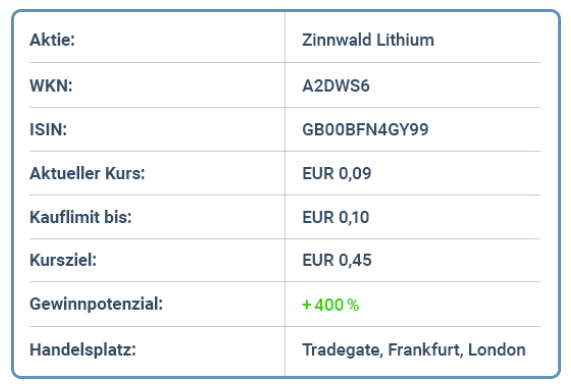The width and height of the screenshot is (571, 388).
Task: Click the Kauflimit bis: label
Action: pyautogui.click(x=80, y=217)
